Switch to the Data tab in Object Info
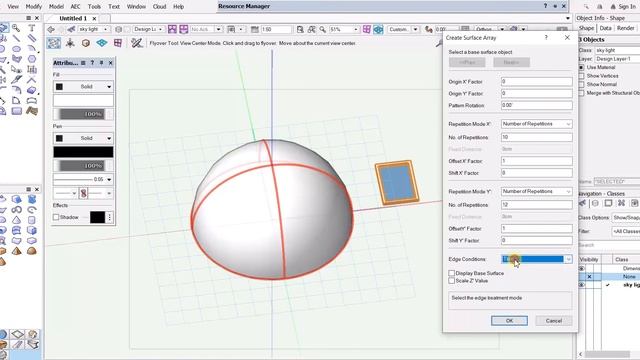The height and width of the screenshot is (360, 640). pyautogui.click(x=605, y=28)
